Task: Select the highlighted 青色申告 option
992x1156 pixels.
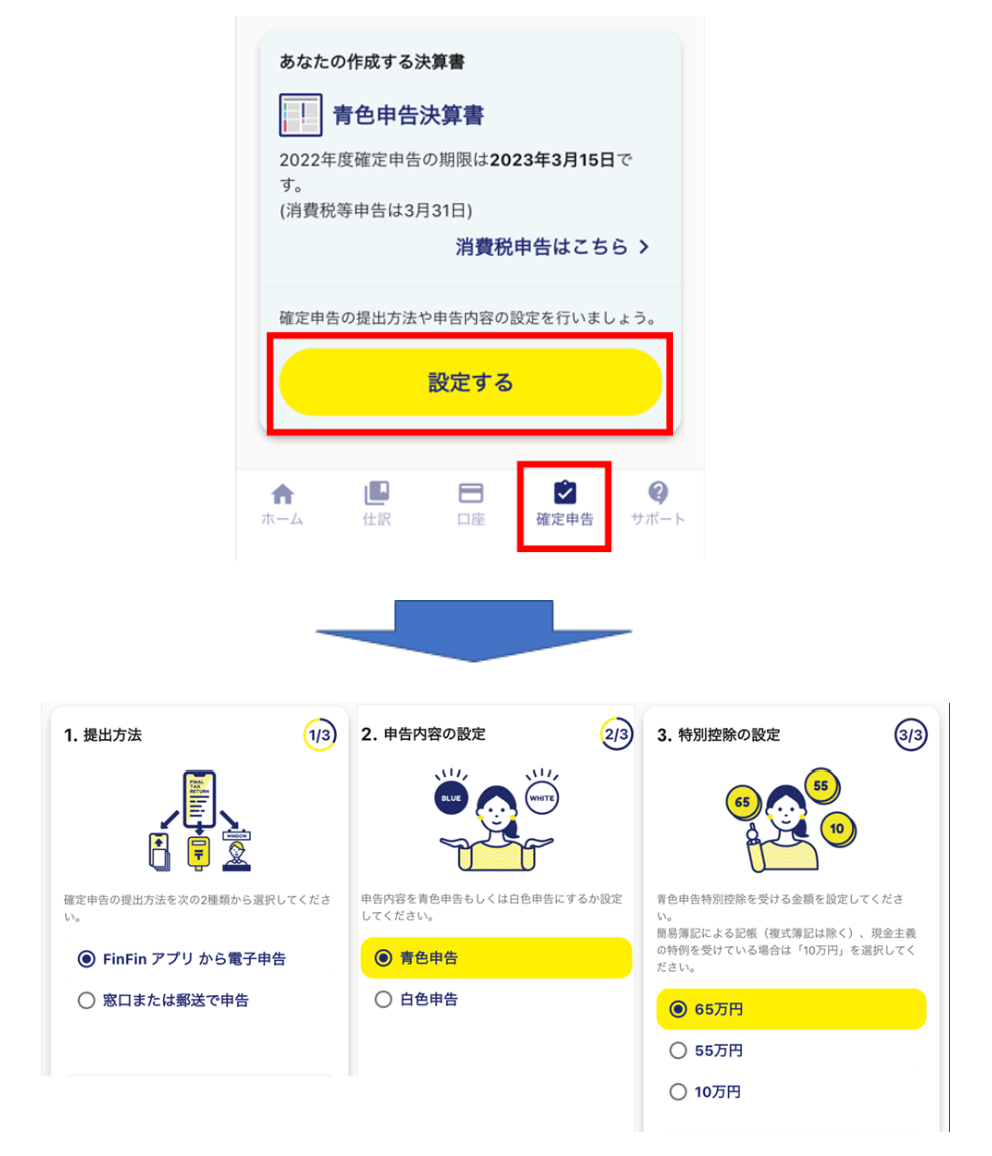Action: (496, 958)
